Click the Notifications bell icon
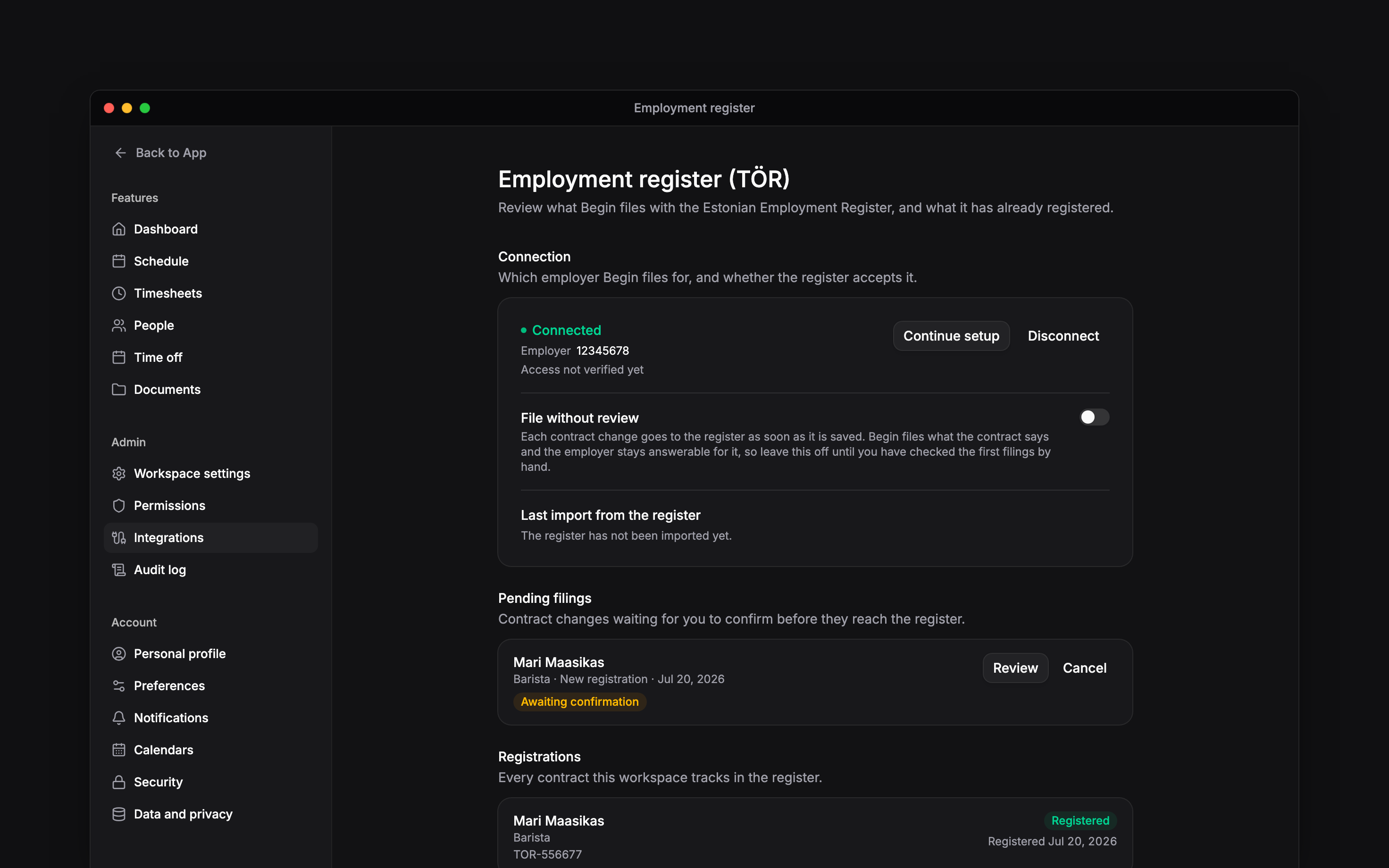Image resolution: width=1389 pixels, height=868 pixels. [x=119, y=718]
